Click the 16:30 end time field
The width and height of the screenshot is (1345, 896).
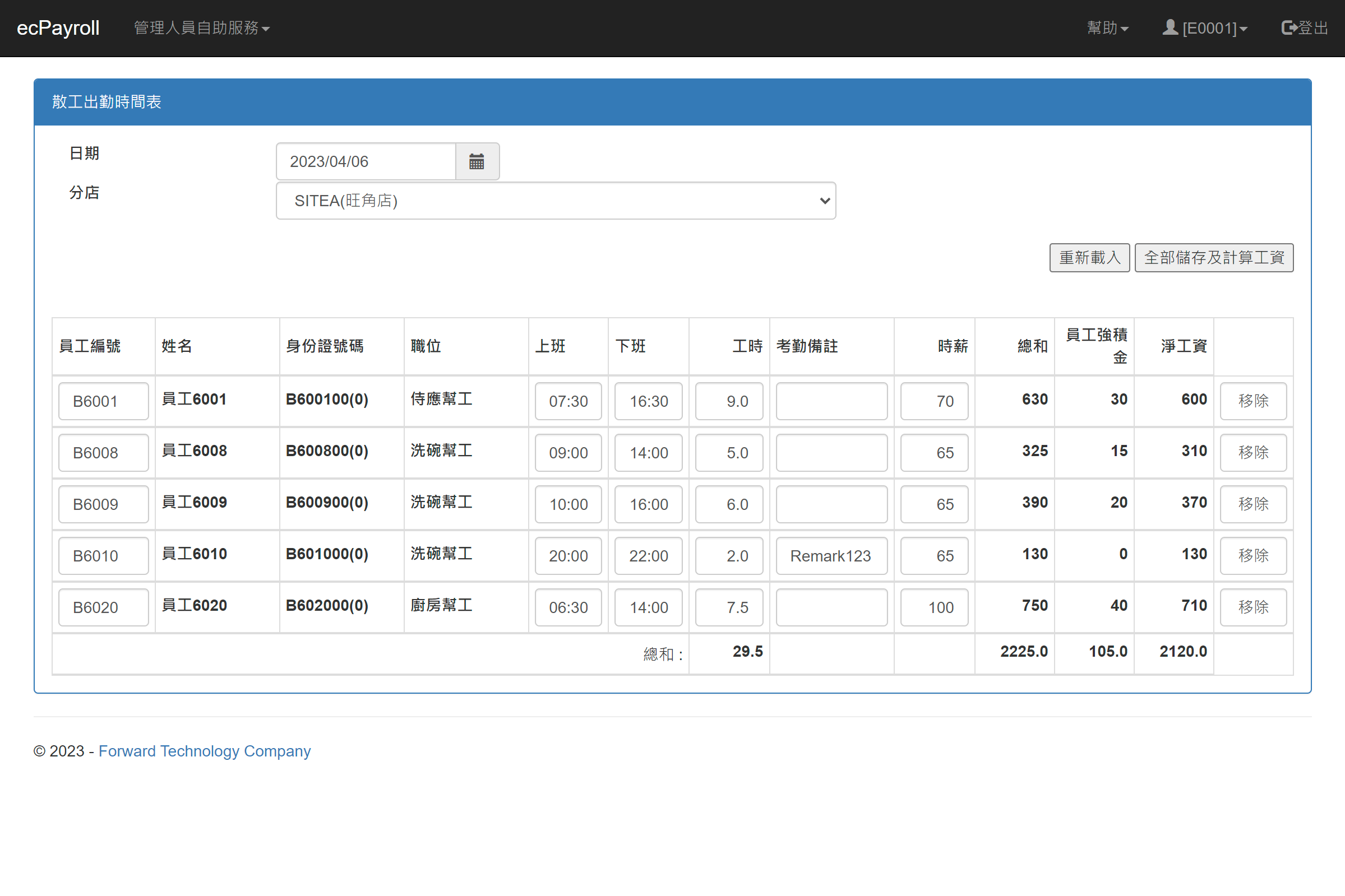(648, 401)
